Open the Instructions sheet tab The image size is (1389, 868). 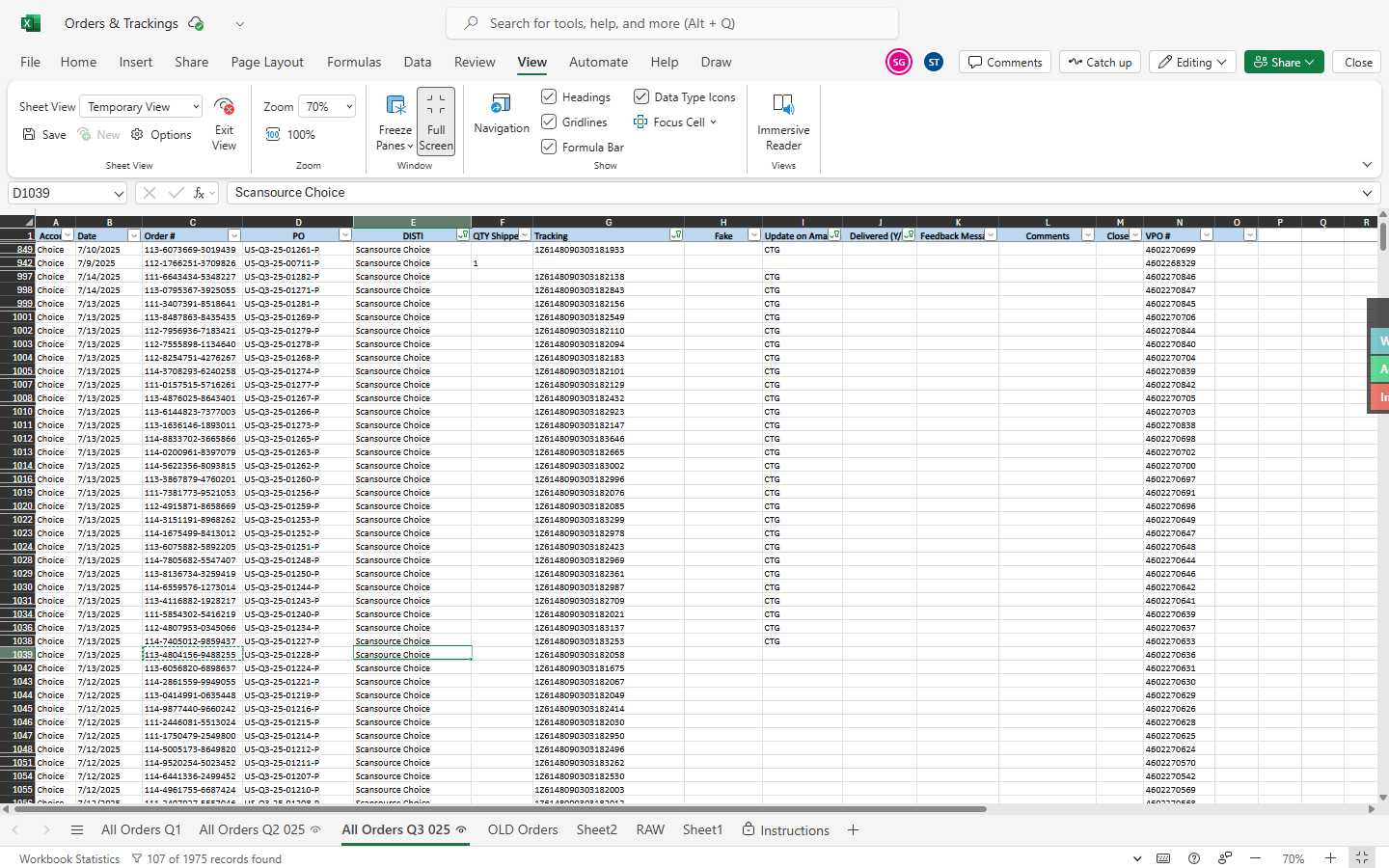coord(786,830)
